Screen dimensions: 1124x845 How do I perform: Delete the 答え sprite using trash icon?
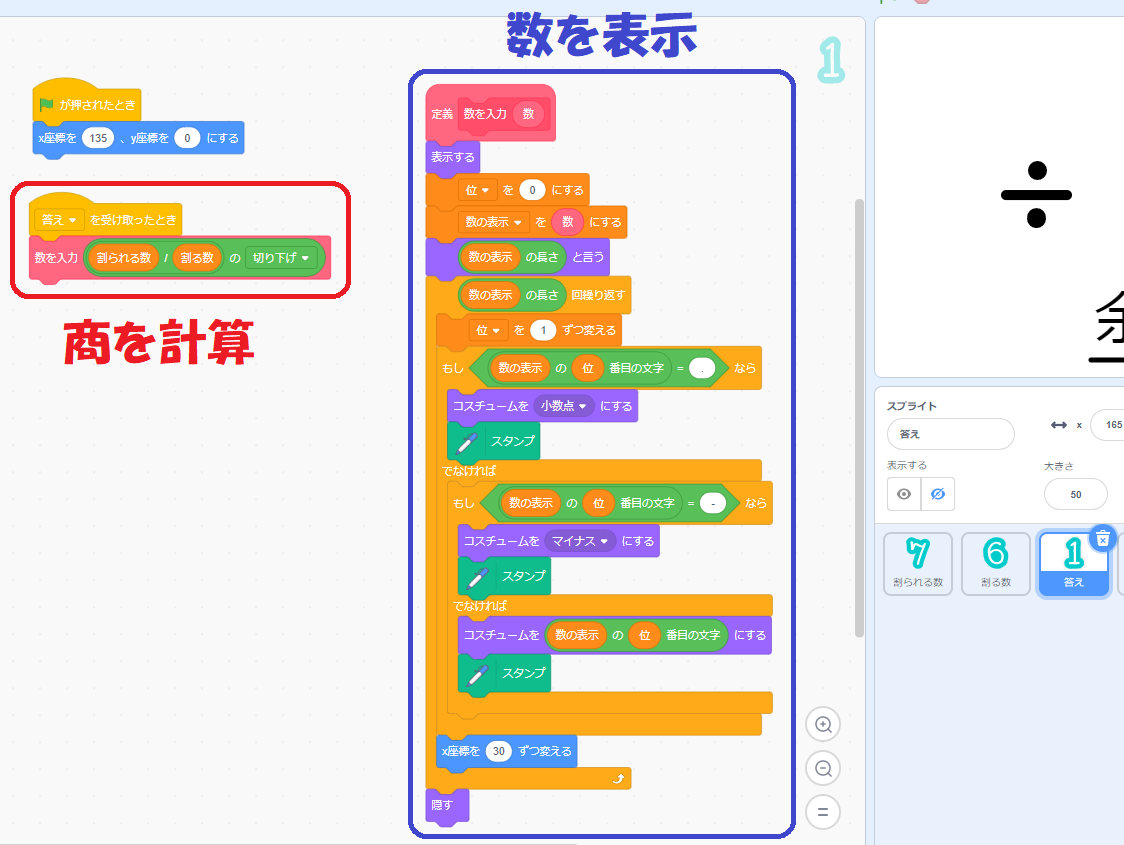1102,538
